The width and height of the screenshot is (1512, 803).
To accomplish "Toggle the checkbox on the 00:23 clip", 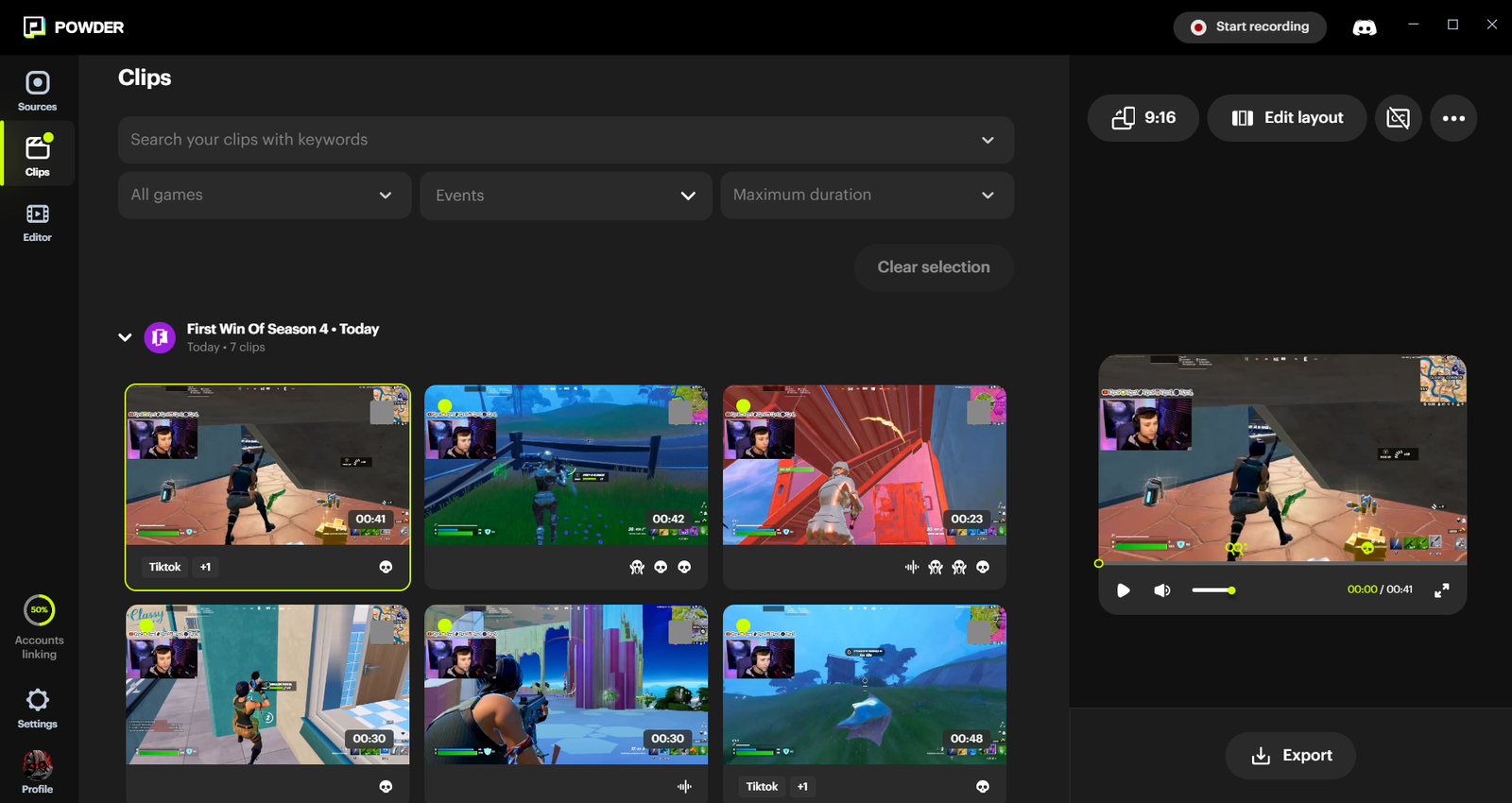I will (x=978, y=412).
